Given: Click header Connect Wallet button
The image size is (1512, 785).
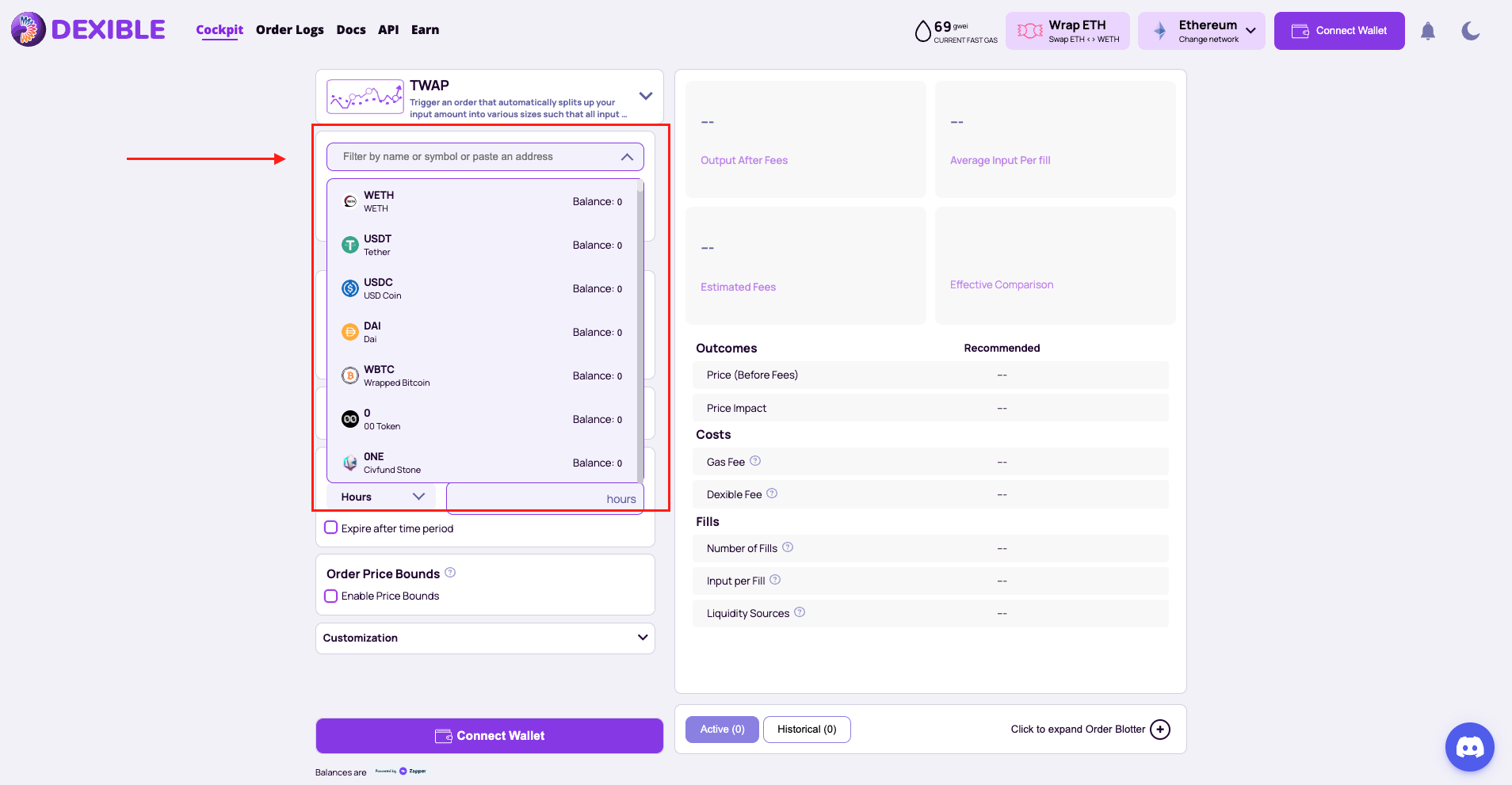Looking at the screenshot, I should point(1339,31).
